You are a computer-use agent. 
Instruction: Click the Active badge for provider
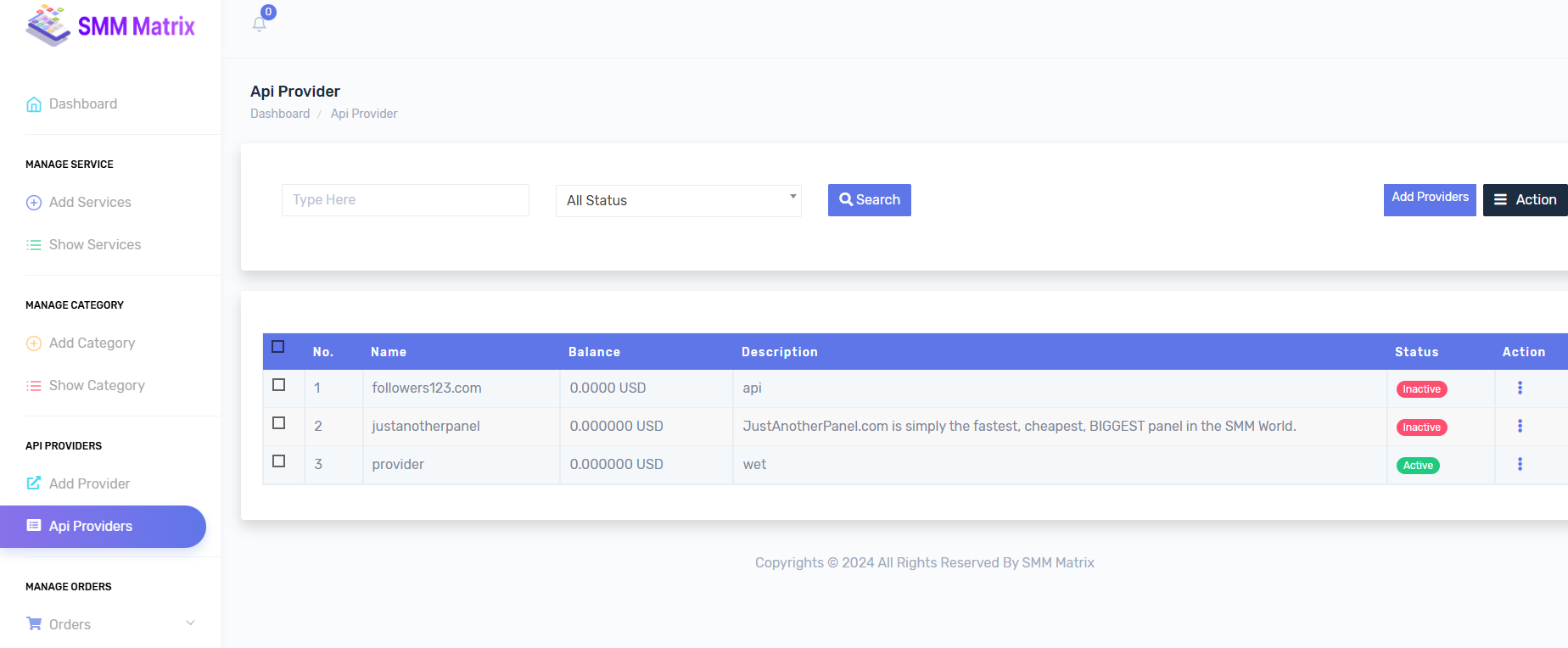pos(1418,466)
